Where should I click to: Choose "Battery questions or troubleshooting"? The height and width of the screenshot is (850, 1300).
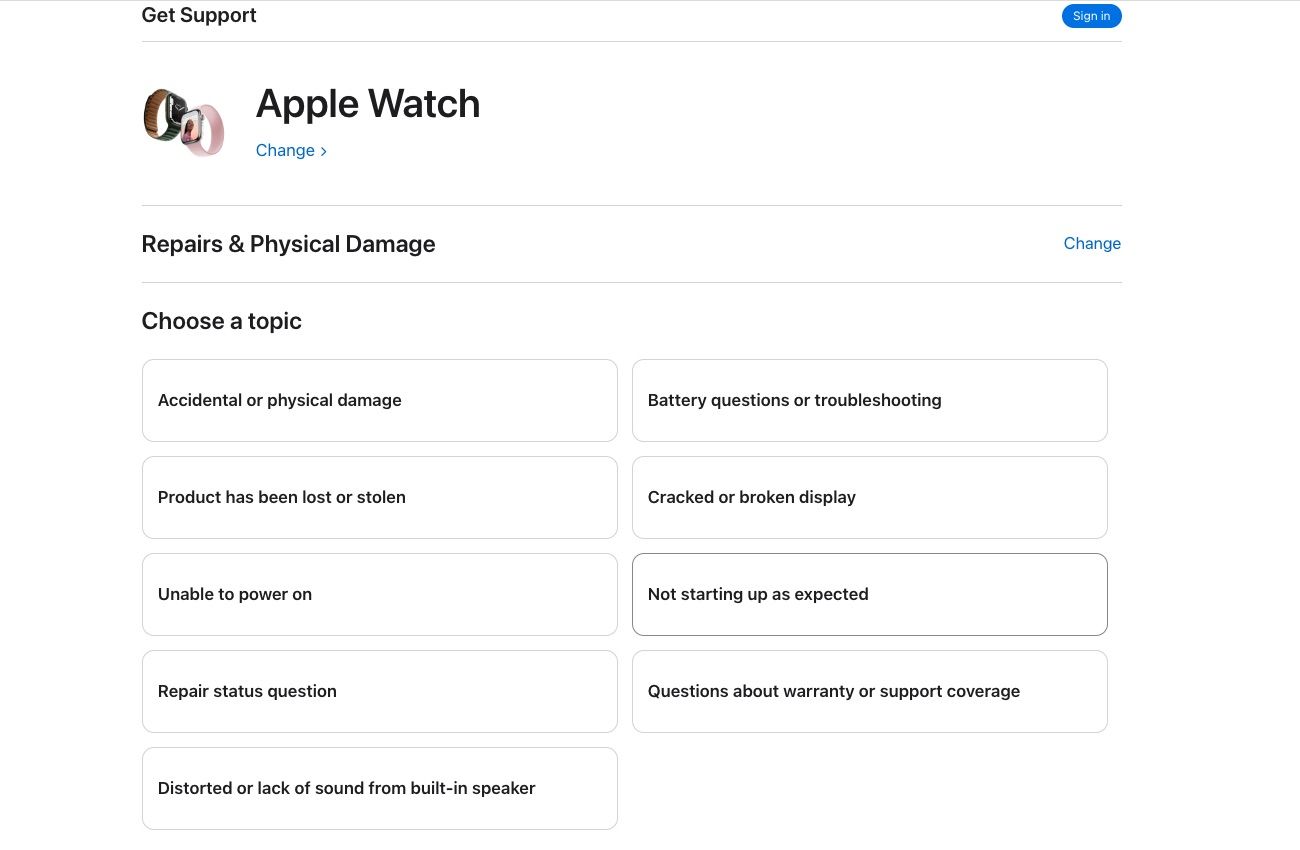869,400
